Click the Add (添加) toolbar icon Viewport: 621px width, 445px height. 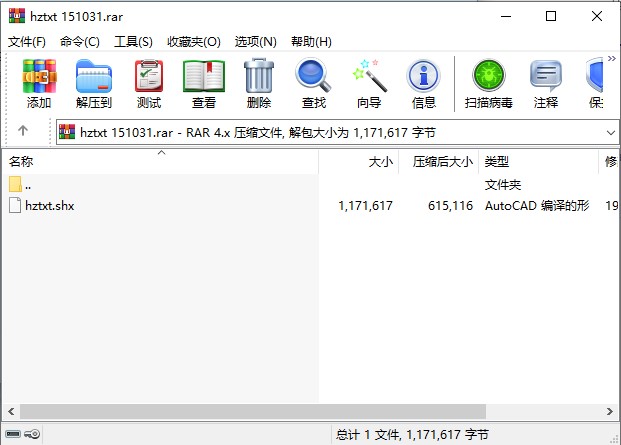pyautogui.click(x=39, y=84)
